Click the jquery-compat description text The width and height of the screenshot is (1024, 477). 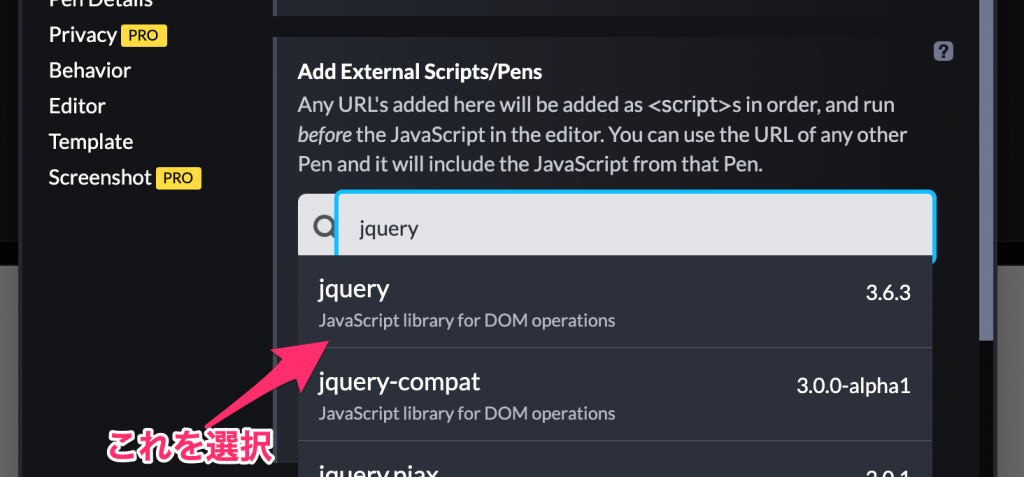[x=467, y=413]
